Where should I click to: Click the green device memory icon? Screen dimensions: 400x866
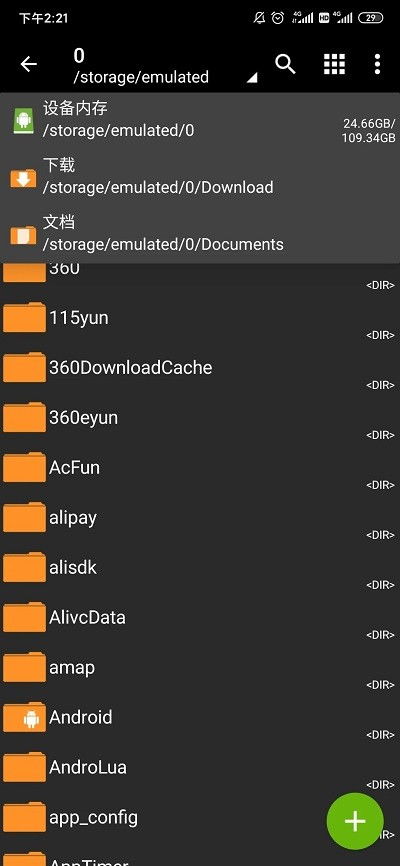click(x=23, y=120)
